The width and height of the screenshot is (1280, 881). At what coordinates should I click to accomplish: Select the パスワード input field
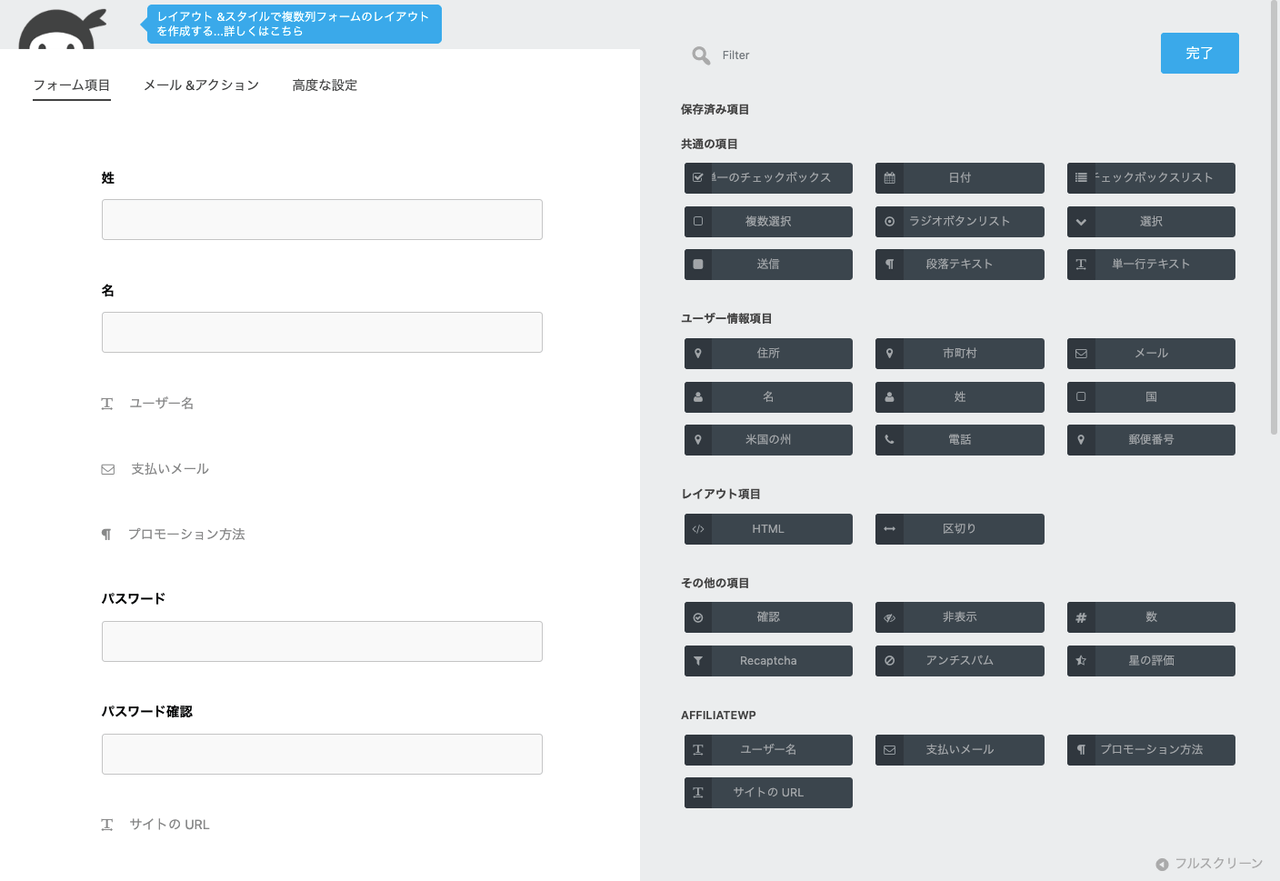coord(322,641)
